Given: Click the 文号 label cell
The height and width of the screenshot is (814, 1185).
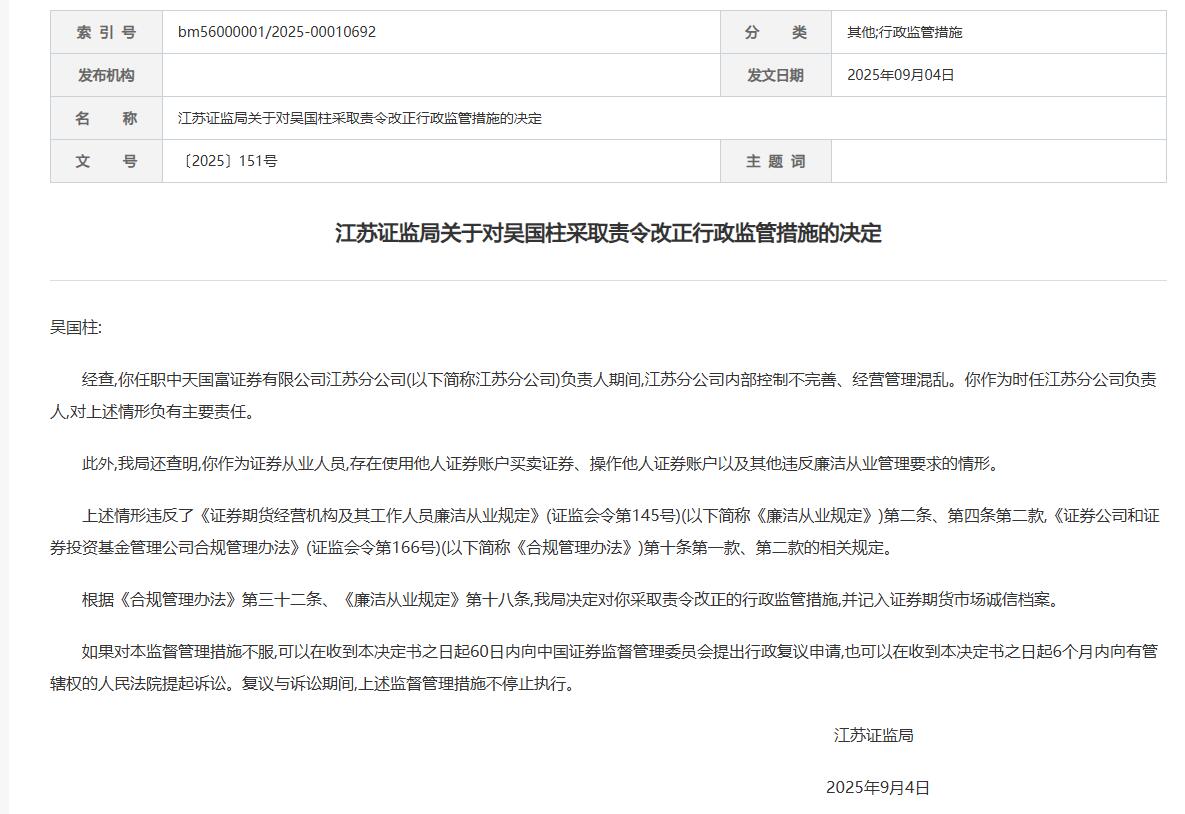Looking at the screenshot, I should coord(107,161).
